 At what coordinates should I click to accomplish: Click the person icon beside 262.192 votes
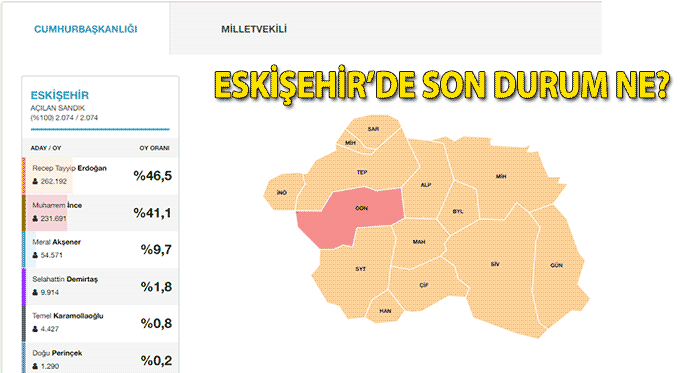tap(35, 182)
